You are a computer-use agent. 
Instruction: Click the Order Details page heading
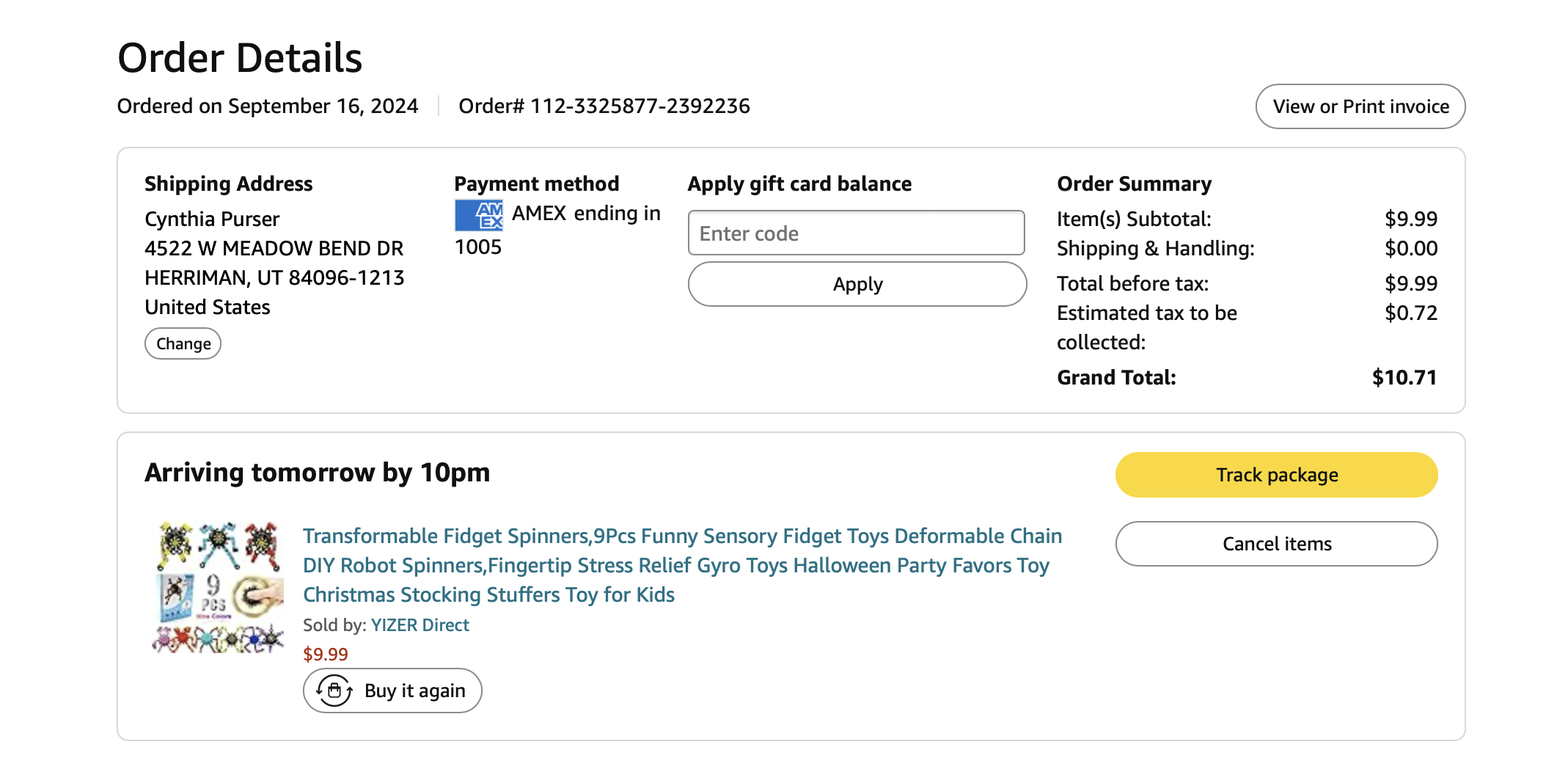point(240,58)
